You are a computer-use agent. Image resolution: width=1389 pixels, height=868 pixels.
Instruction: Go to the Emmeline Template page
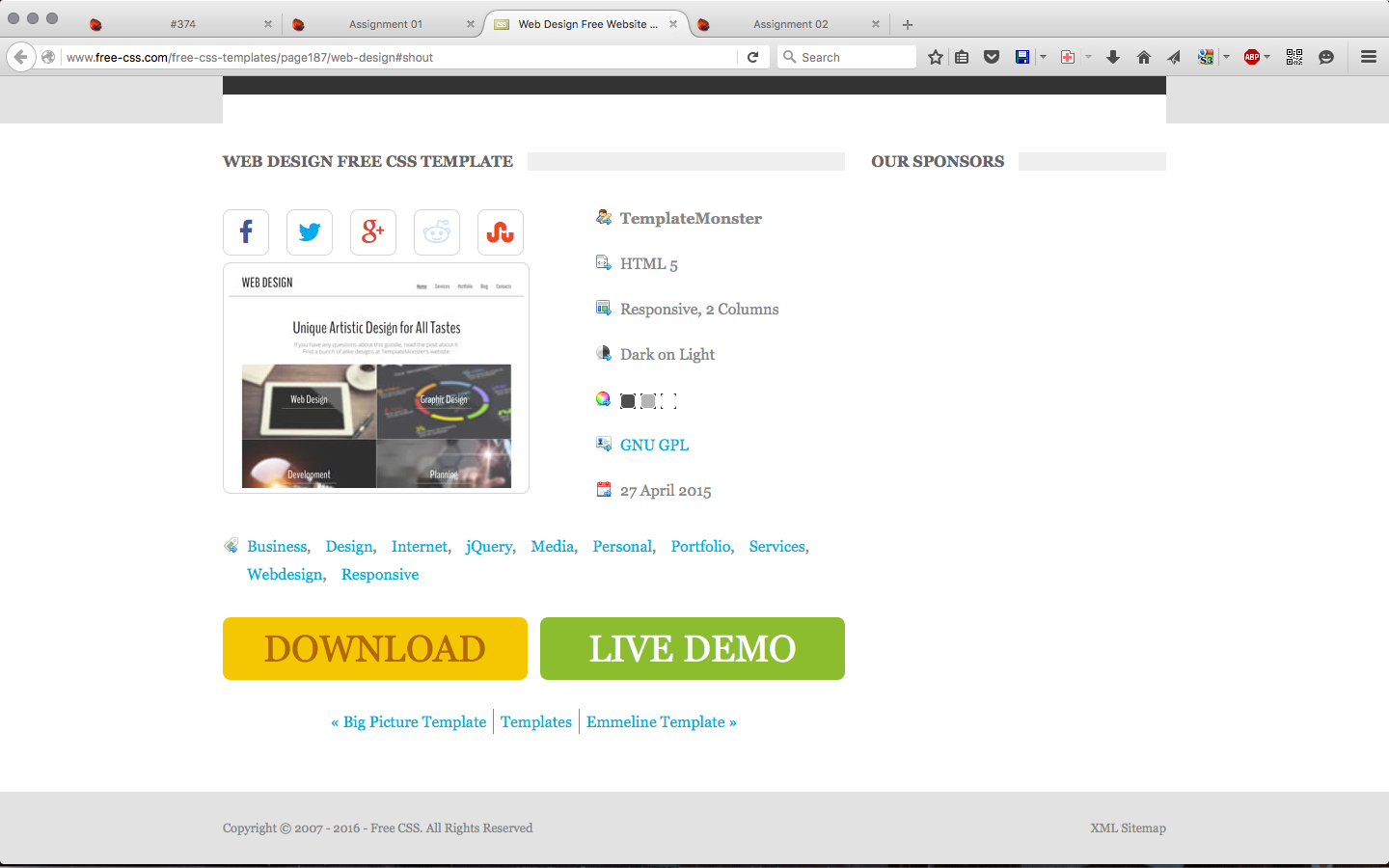point(662,721)
